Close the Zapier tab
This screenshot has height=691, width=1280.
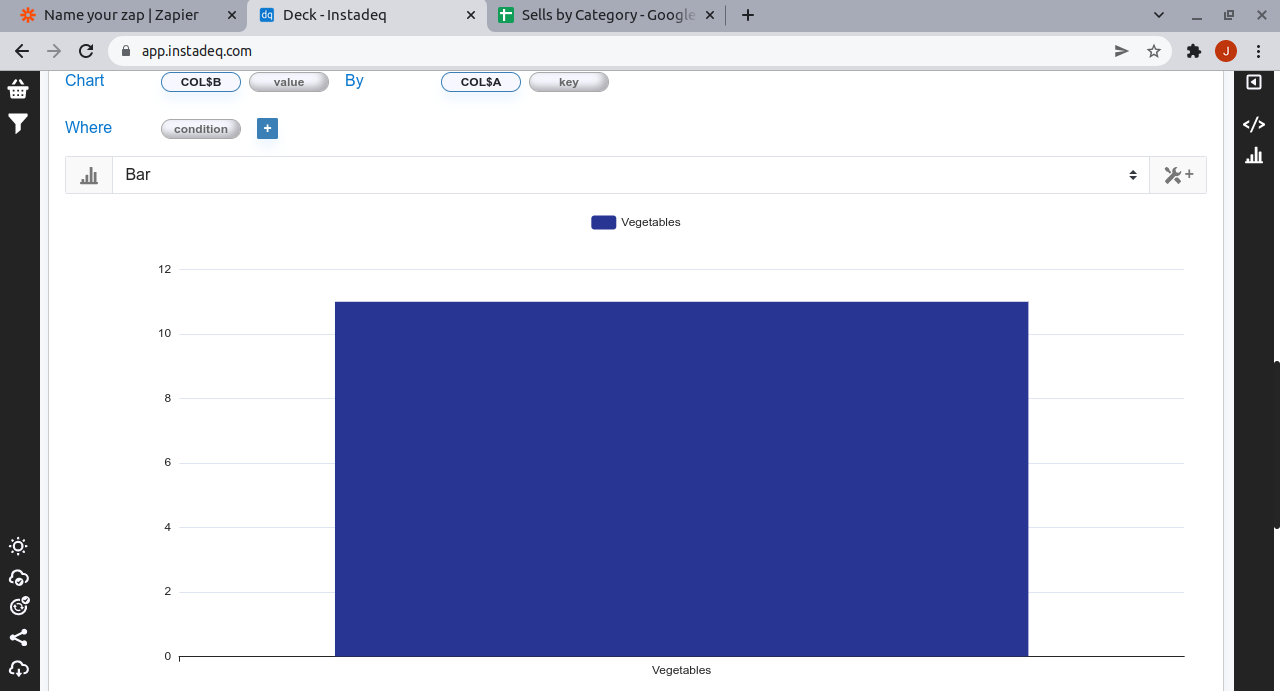pos(232,15)
